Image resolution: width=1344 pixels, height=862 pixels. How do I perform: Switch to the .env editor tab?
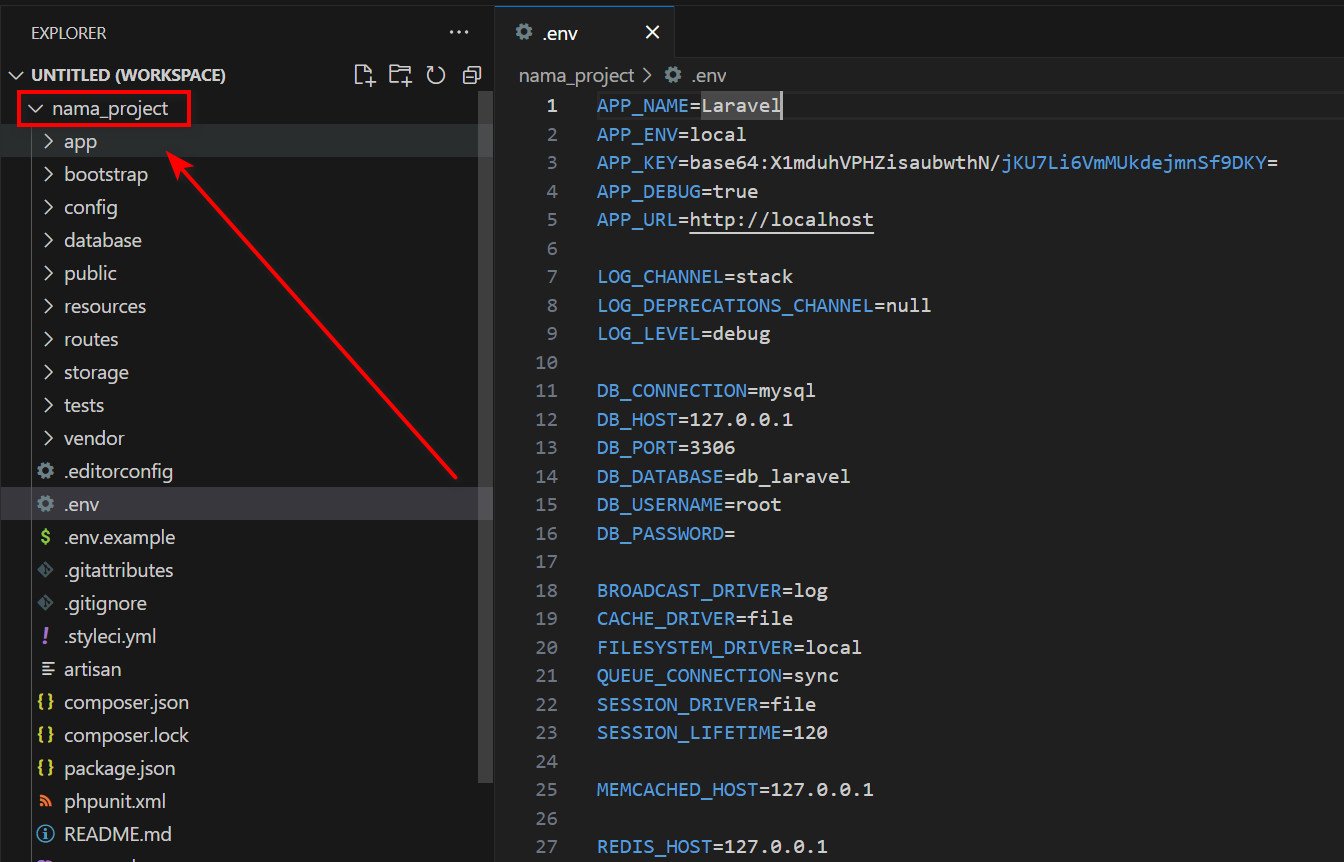[x=585, y=32]
